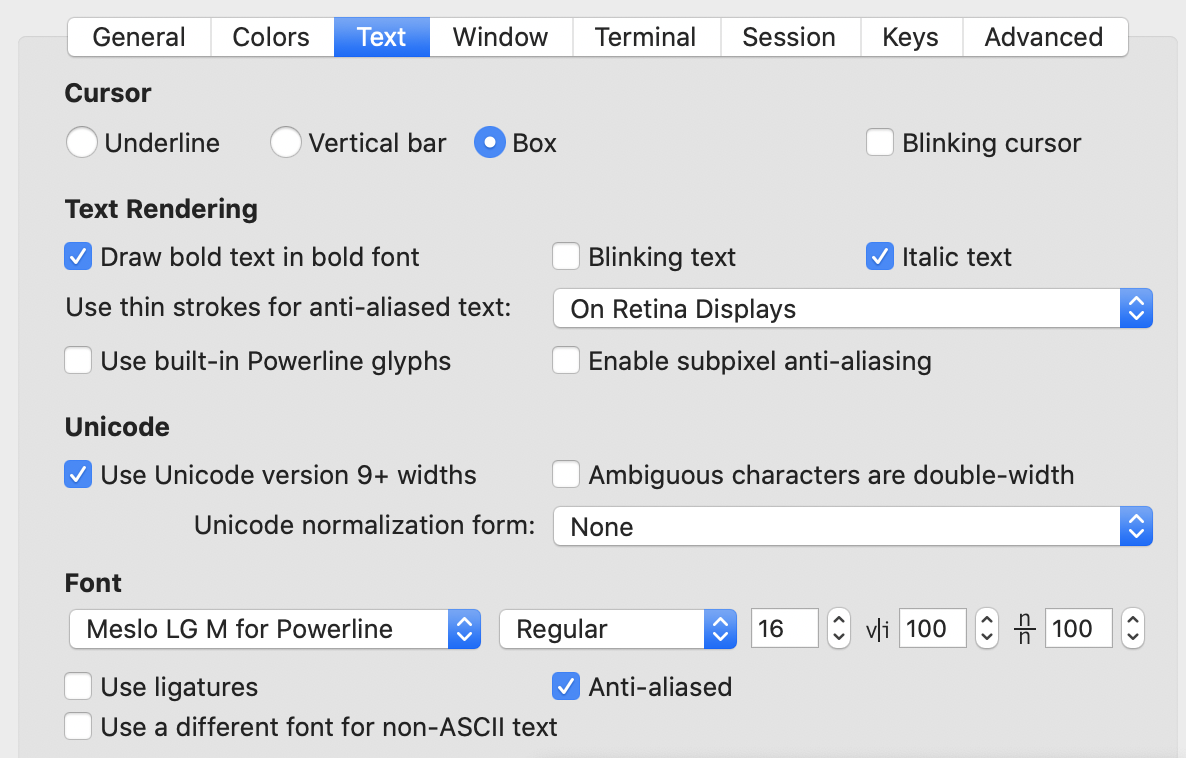Switch to the Advanced tab
The width and height of the screenshot is (1186, 758).
[1044, 37]
